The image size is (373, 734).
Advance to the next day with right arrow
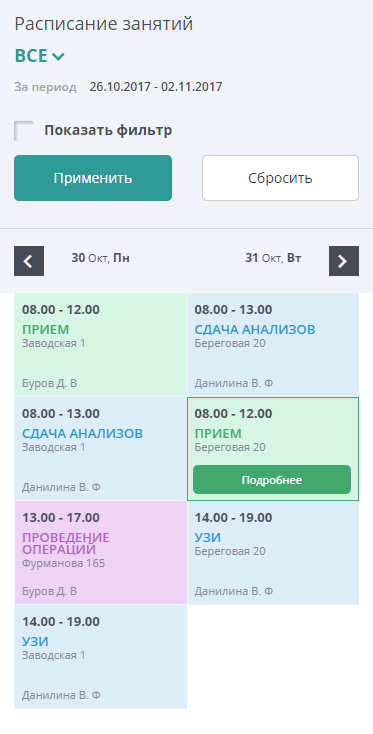344,261
